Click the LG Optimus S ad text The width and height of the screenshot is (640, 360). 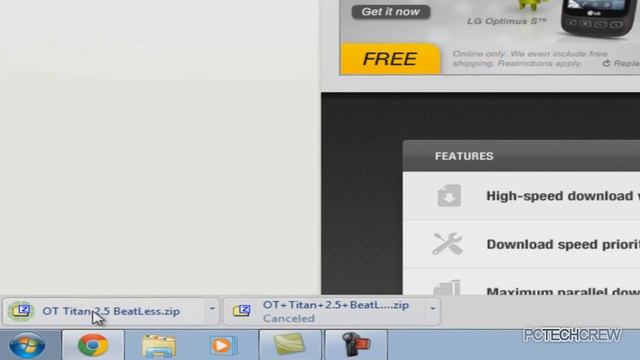point(507,21)
